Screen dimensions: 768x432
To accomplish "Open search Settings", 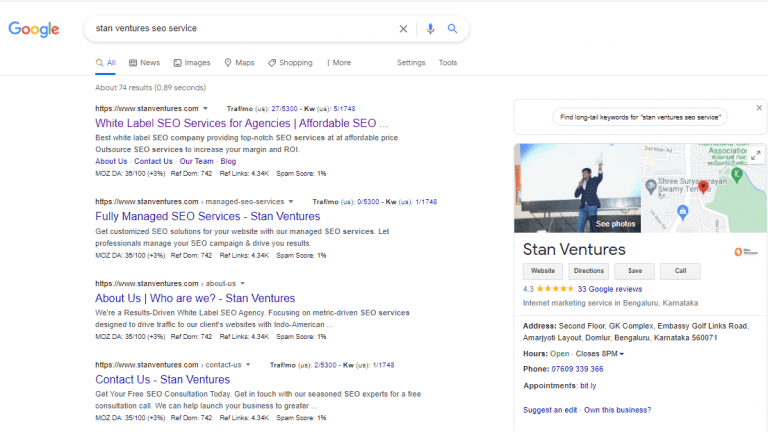I will pyautogui.click(x=411, y=63).
